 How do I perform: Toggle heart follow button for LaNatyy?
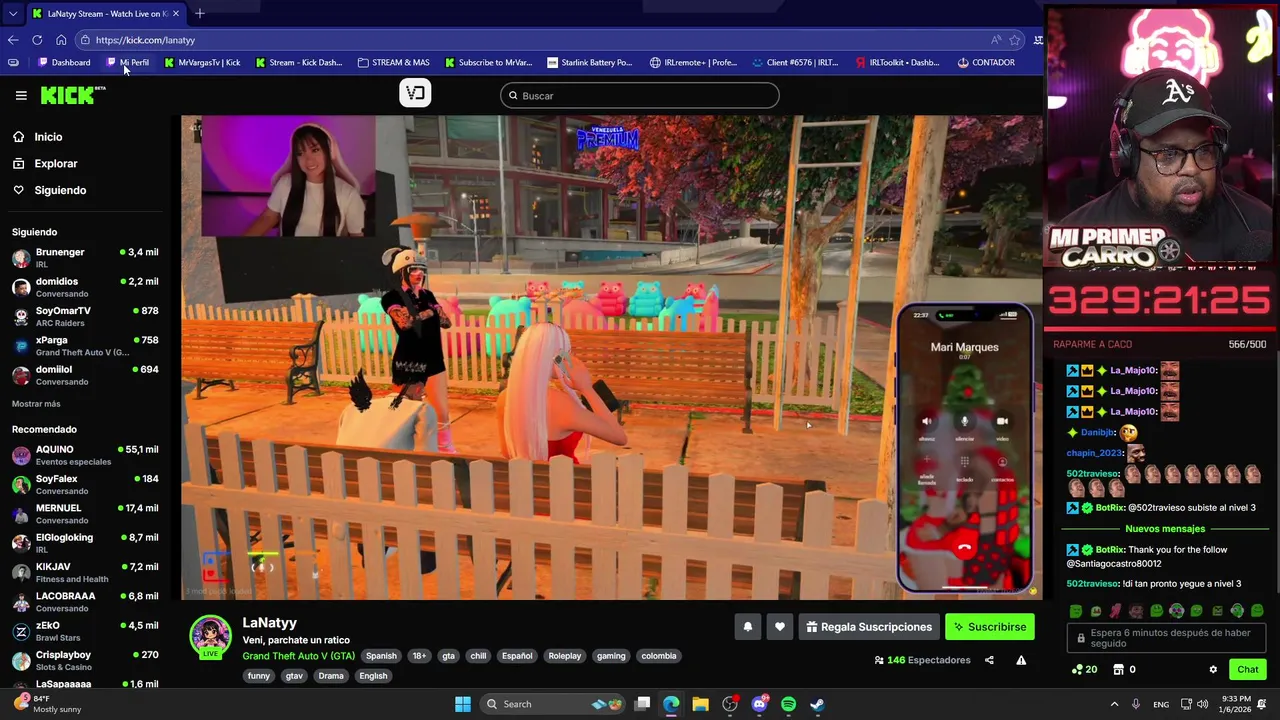779,627
